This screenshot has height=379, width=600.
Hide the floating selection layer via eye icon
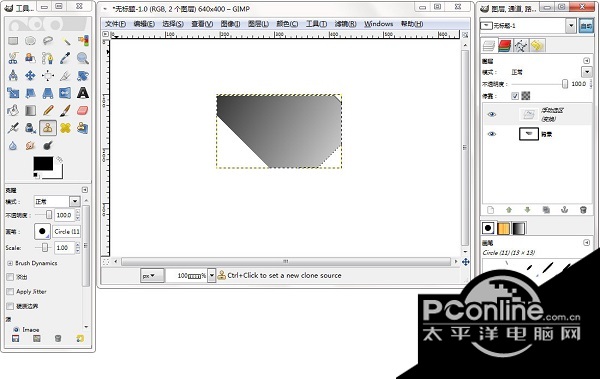492,114
